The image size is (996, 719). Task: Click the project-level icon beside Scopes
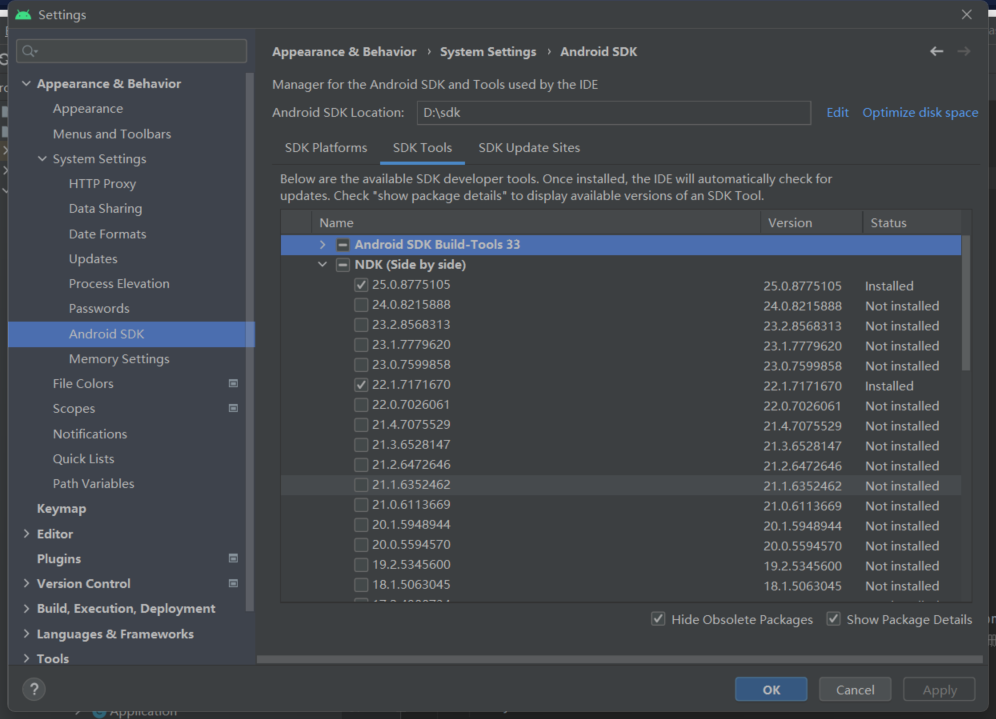point(233,408)
